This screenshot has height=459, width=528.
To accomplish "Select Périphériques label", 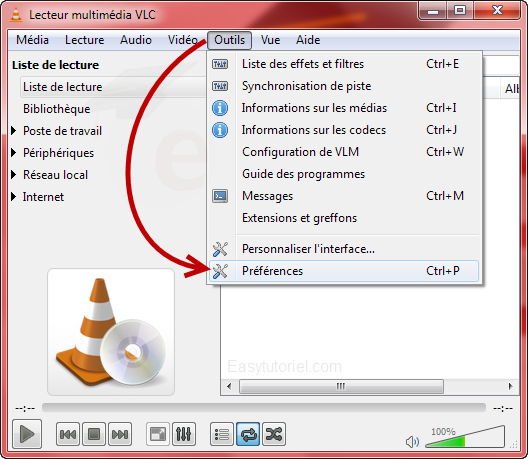I will tap(58, 153).
